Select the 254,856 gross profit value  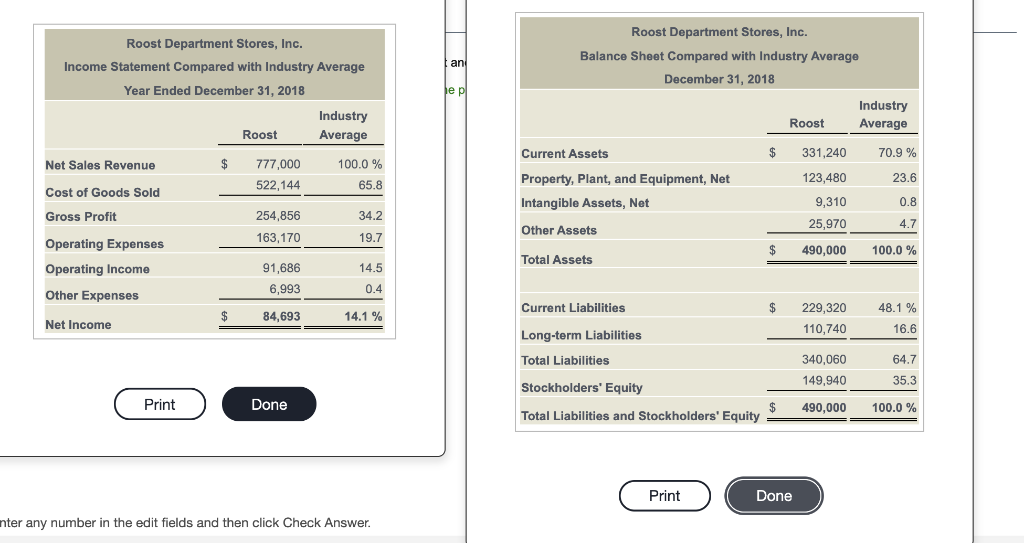(278, 215)
